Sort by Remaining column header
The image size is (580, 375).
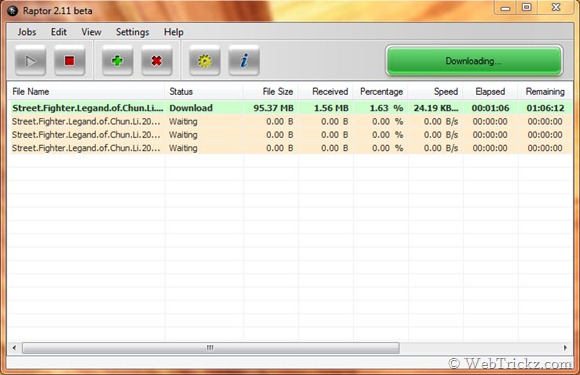pos(545,91)
